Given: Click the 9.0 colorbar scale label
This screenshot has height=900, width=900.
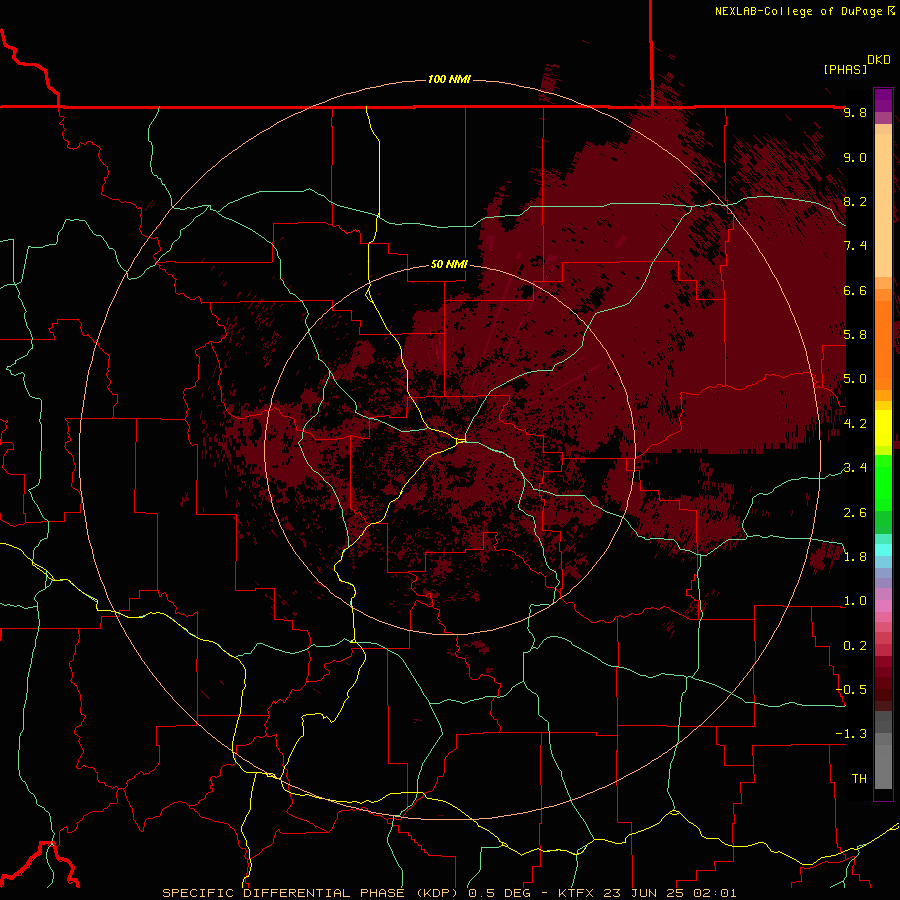Looking at the screenshot, I should click(855, 157).
